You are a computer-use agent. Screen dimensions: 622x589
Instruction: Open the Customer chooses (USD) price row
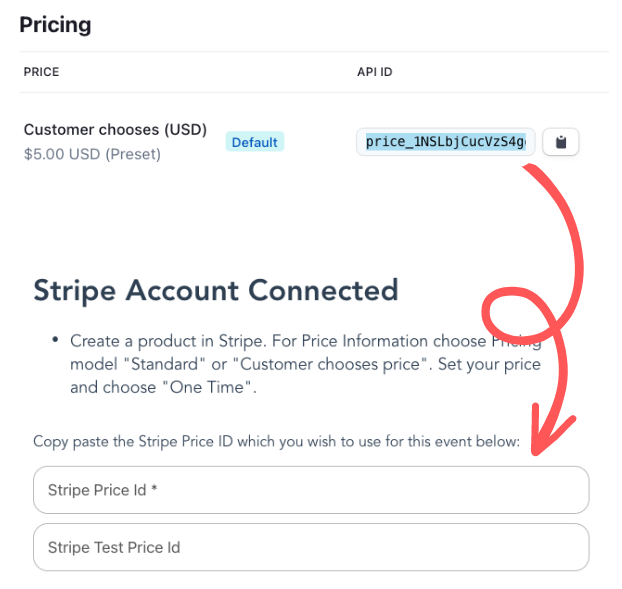[115, 130]
